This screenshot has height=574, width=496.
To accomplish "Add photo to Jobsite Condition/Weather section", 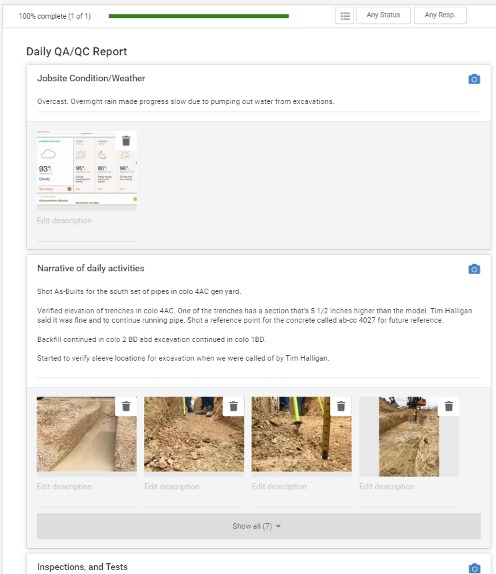I will pyautogui.click(x=474, y=79).
